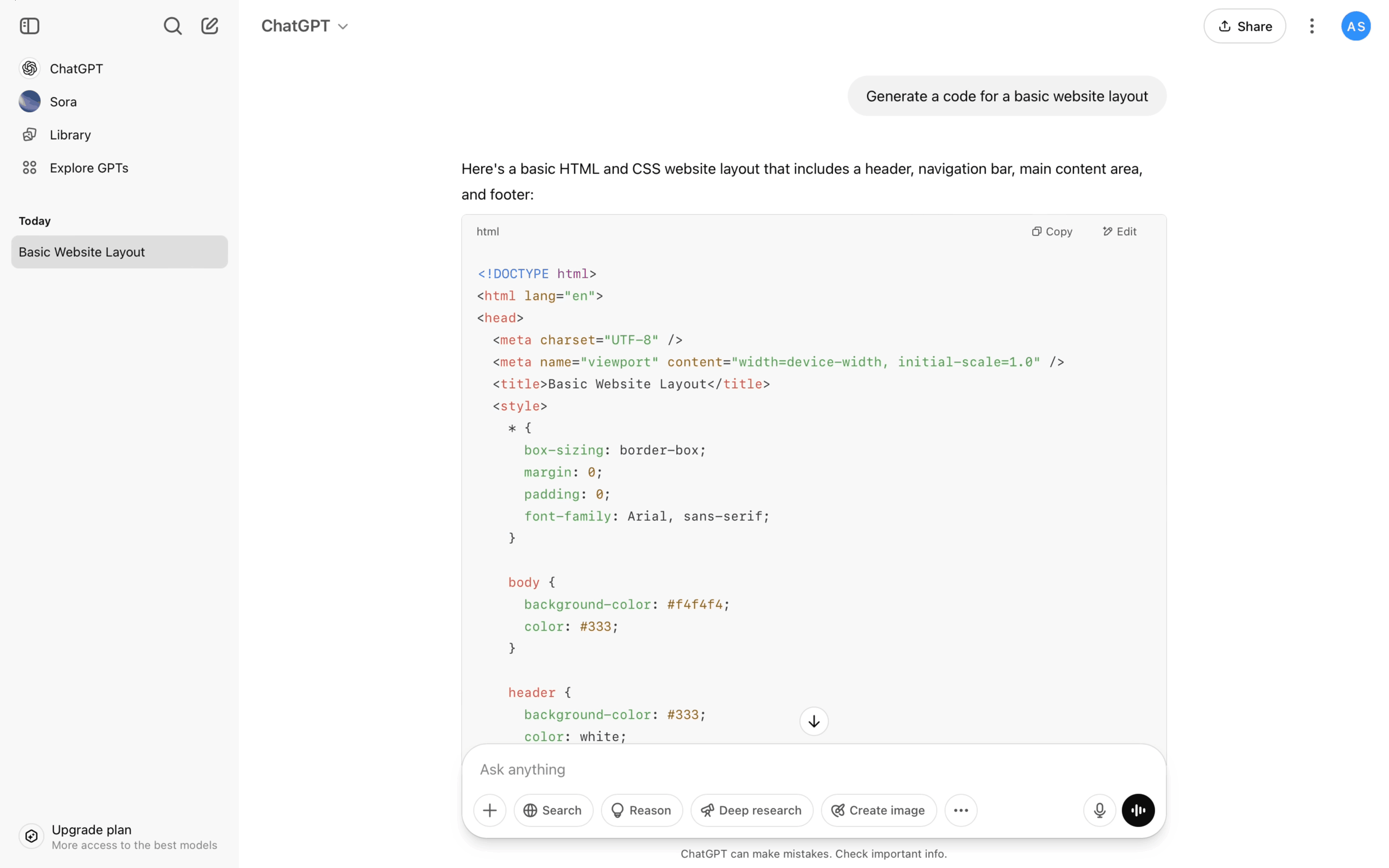The height and width of the screenshot is (868, 1389).
Task: Go to Library in sidebar
Action: [70, 135]
